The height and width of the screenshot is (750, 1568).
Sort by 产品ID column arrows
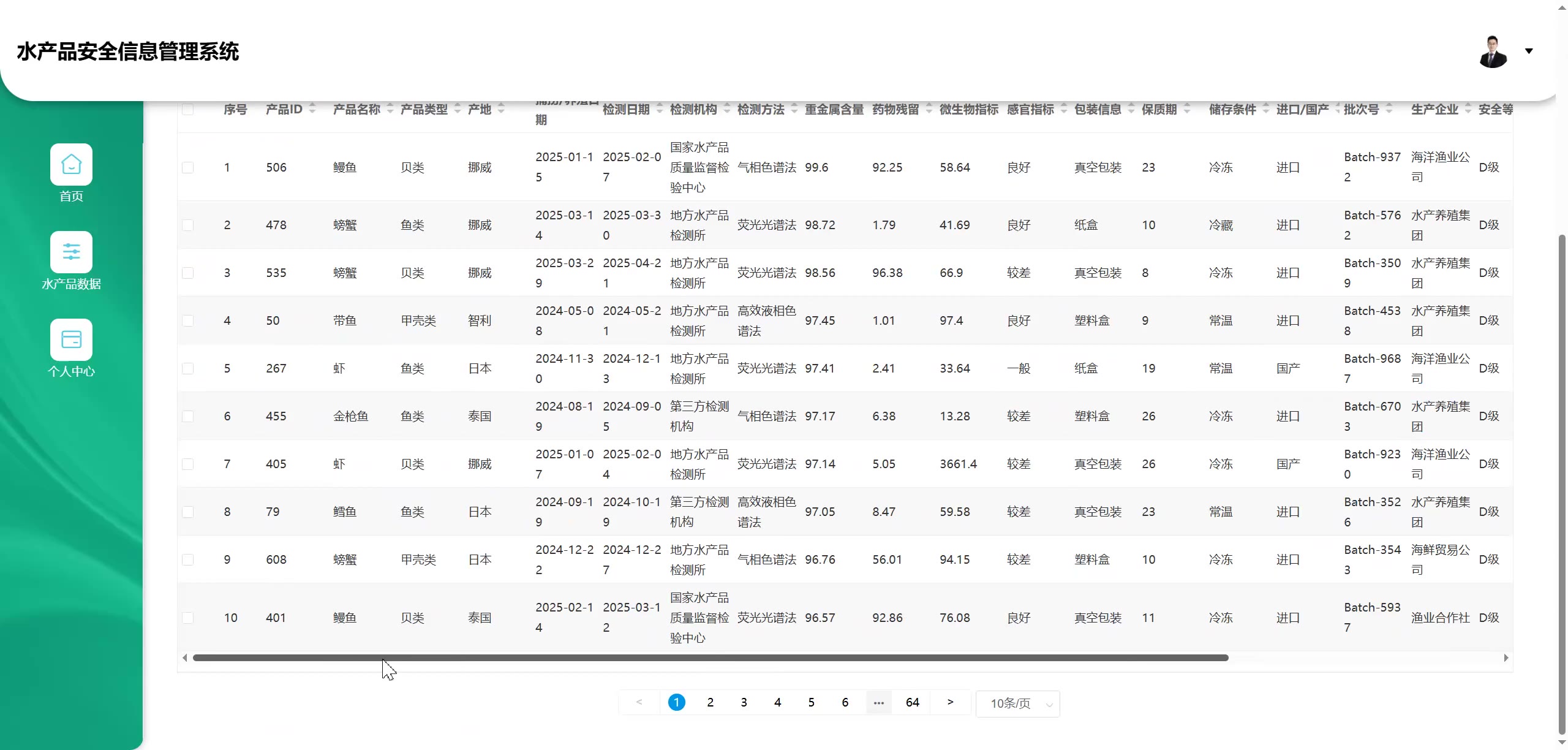click(312, 109)
